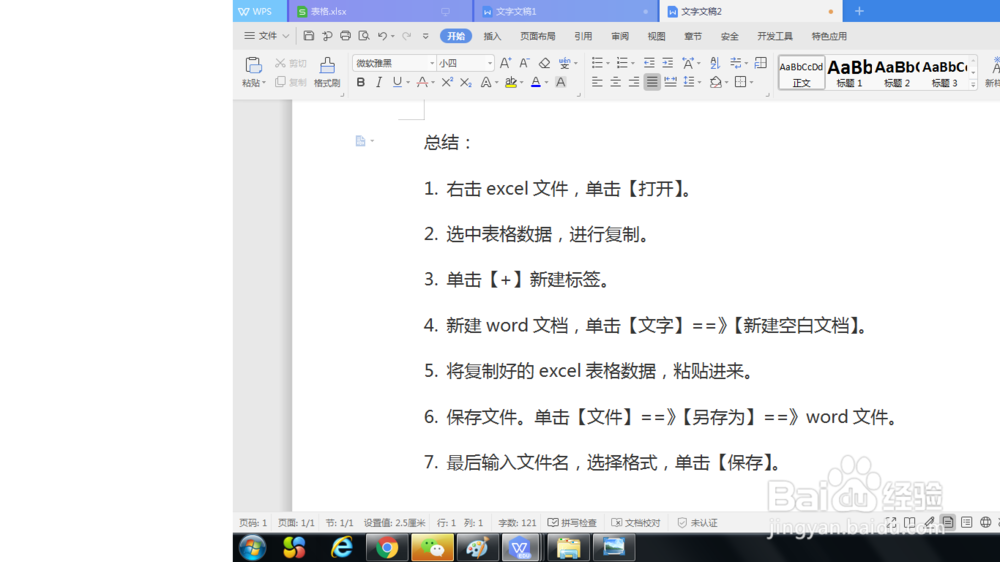
Task: Click the Print icon in quick access toolbar
Action: 345,36
